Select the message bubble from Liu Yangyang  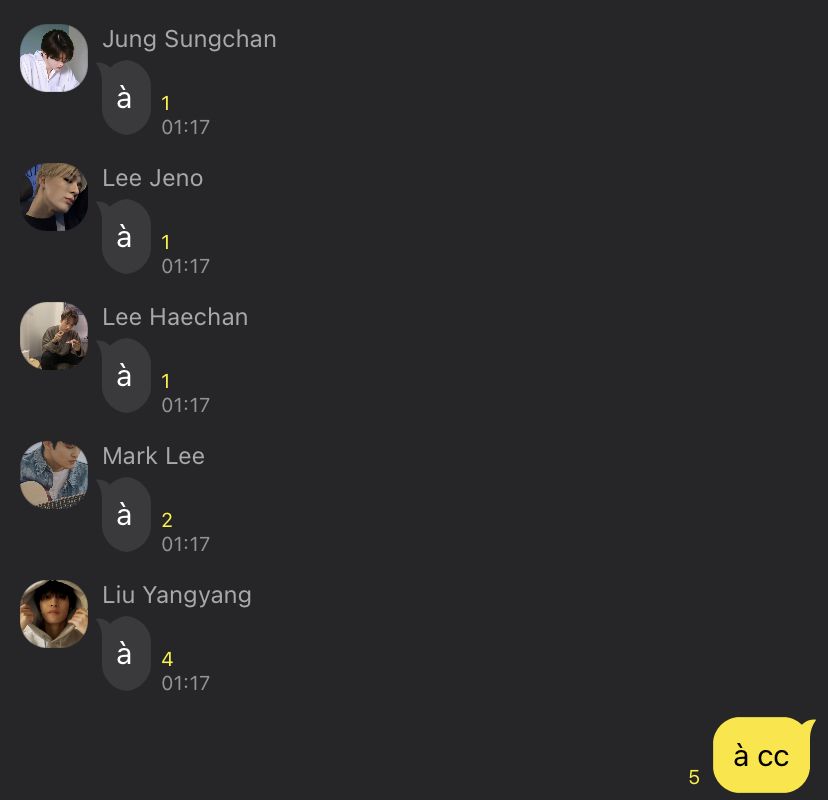125,653
